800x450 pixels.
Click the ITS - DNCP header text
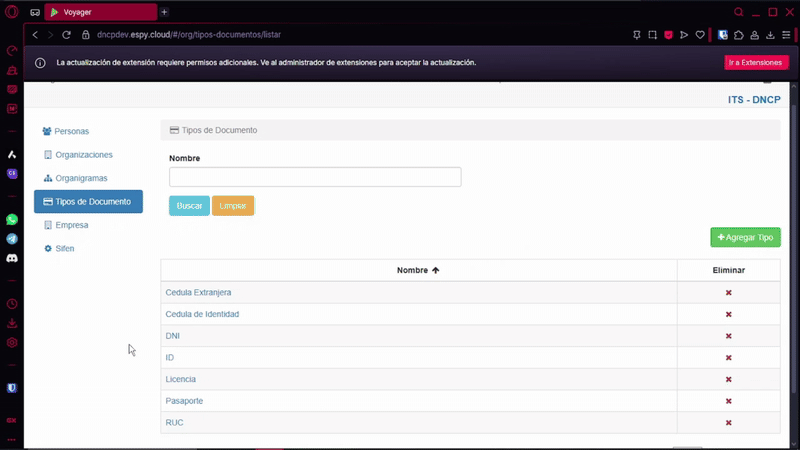[754, 99]
